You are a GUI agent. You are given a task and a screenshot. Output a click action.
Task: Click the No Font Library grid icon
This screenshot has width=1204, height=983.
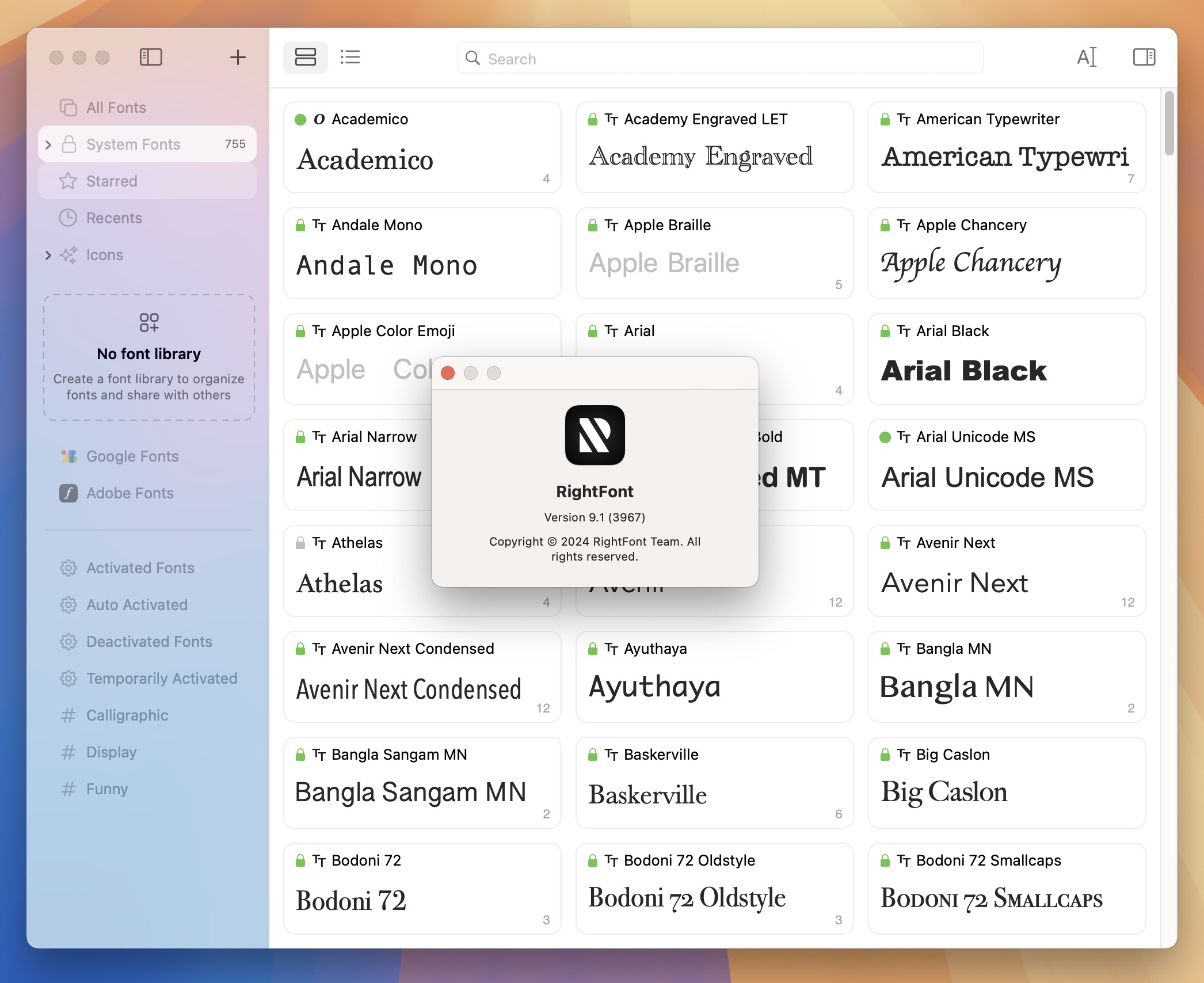(148, 322)
